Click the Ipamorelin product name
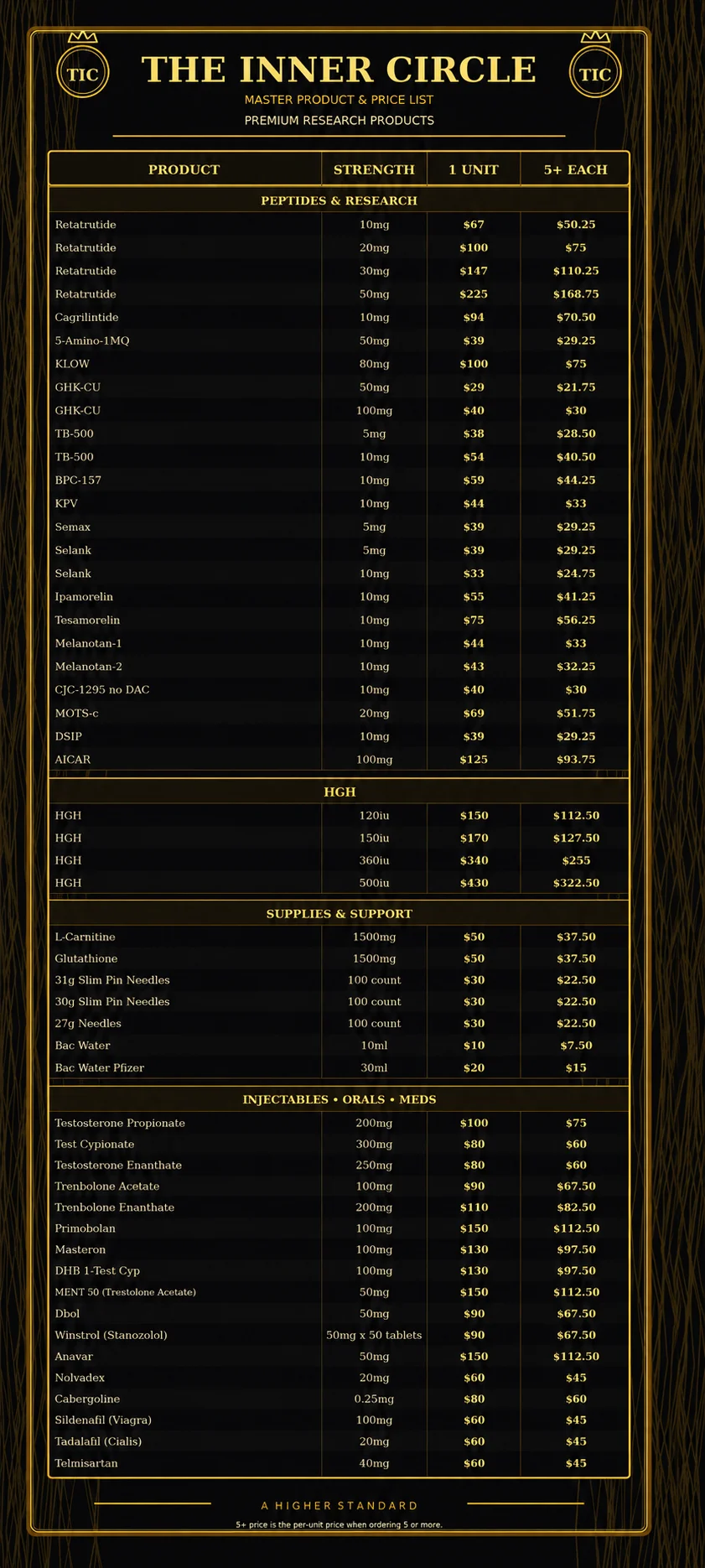This screenshot has width=705, height=1568. pos(84,597)
